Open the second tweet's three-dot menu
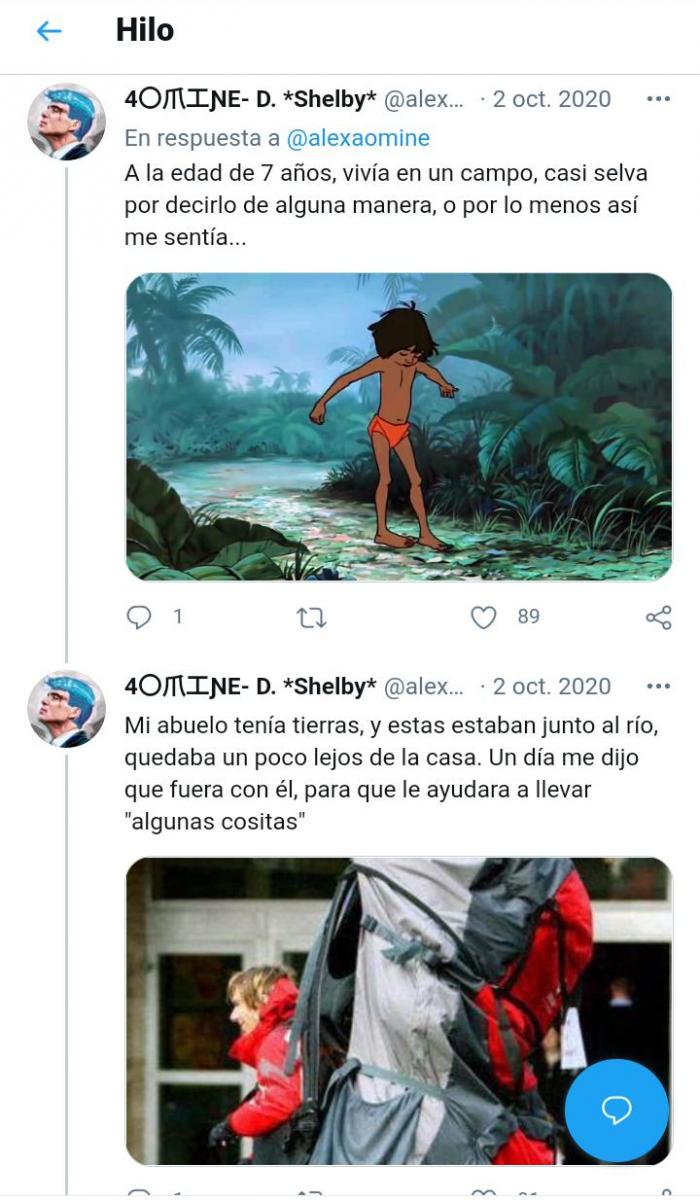The width and height of the screenshot is (700, 1200). pos(658,686)
